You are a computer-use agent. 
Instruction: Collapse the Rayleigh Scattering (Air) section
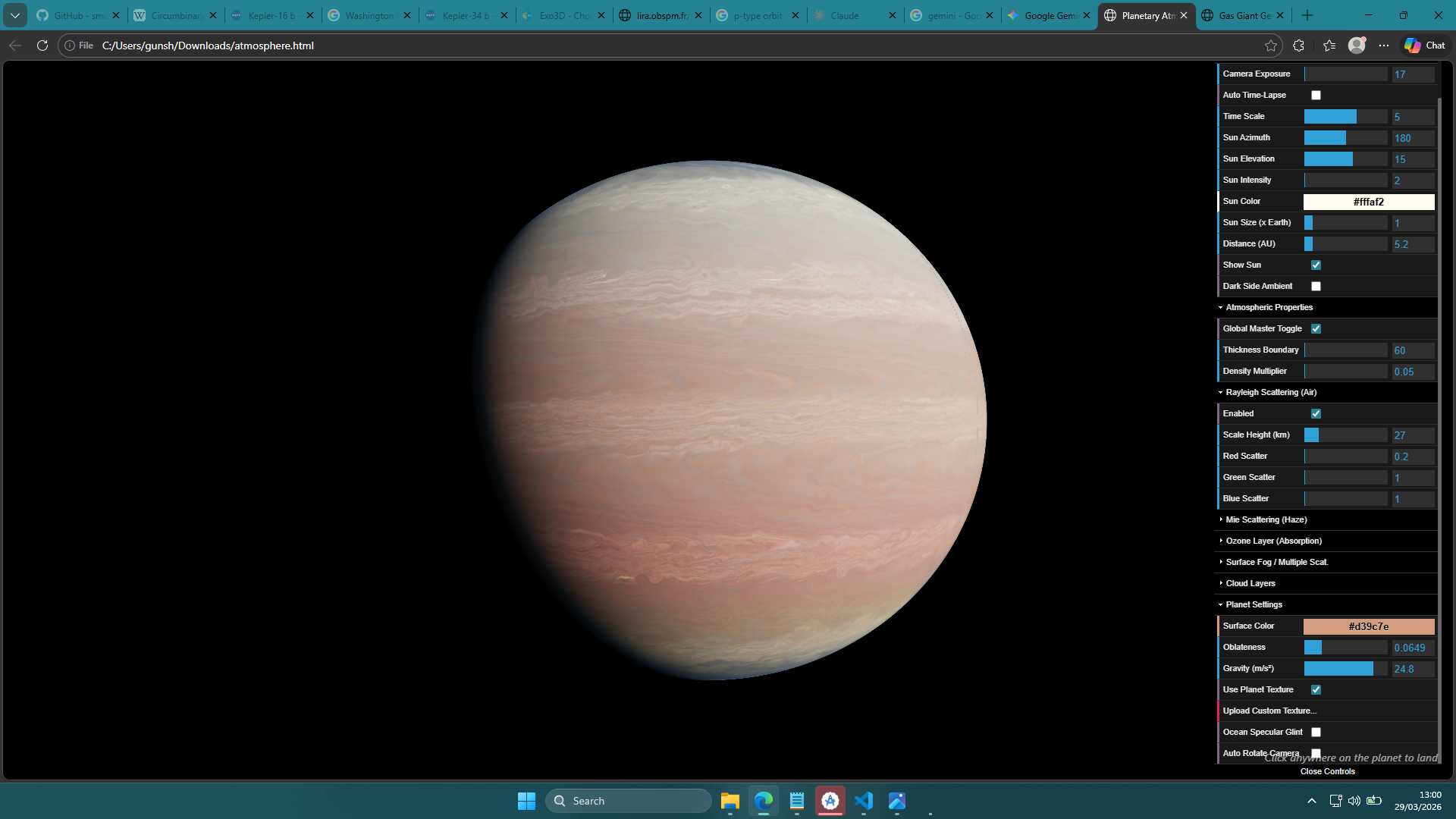pos(1270,393)
